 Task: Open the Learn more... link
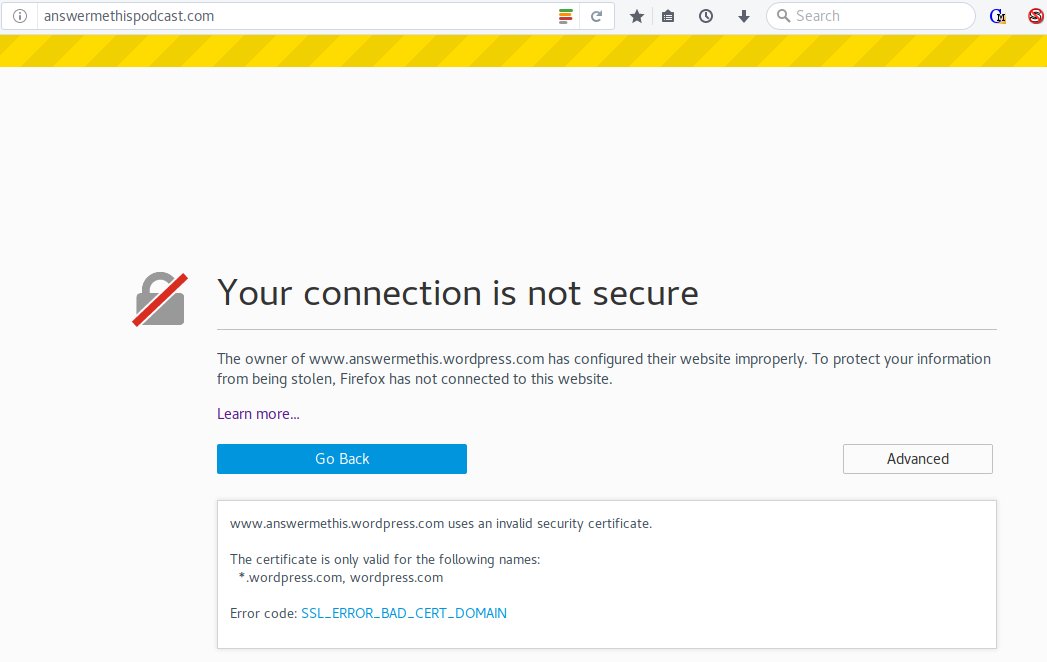258,413
